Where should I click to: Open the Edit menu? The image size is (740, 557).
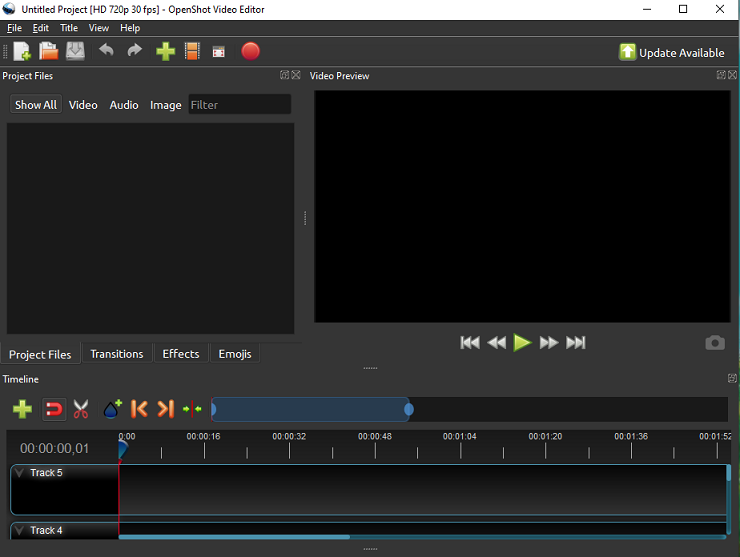[41, 28]
